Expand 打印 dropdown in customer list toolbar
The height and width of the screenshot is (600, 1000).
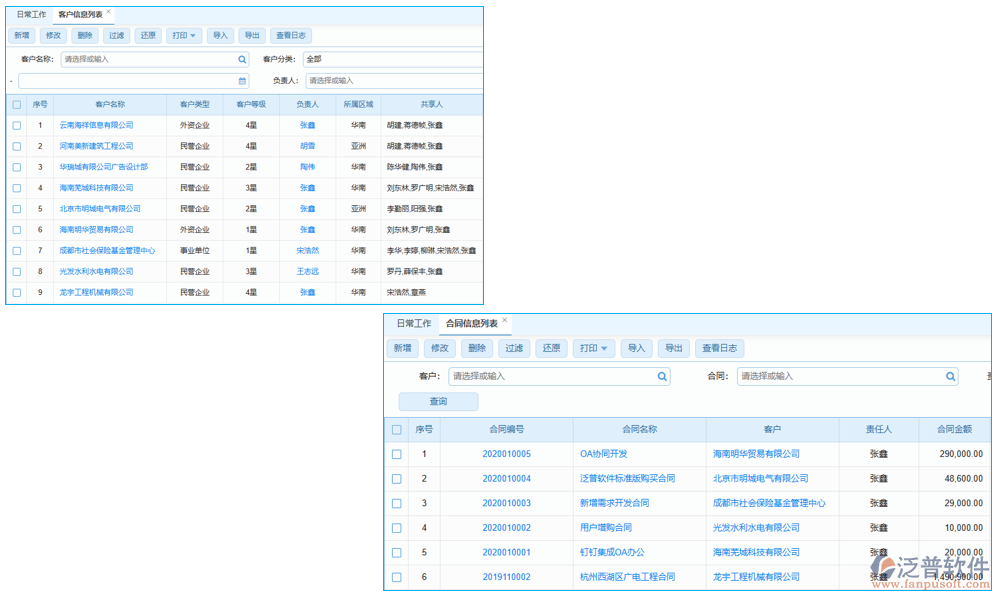[x=183, y=36]
